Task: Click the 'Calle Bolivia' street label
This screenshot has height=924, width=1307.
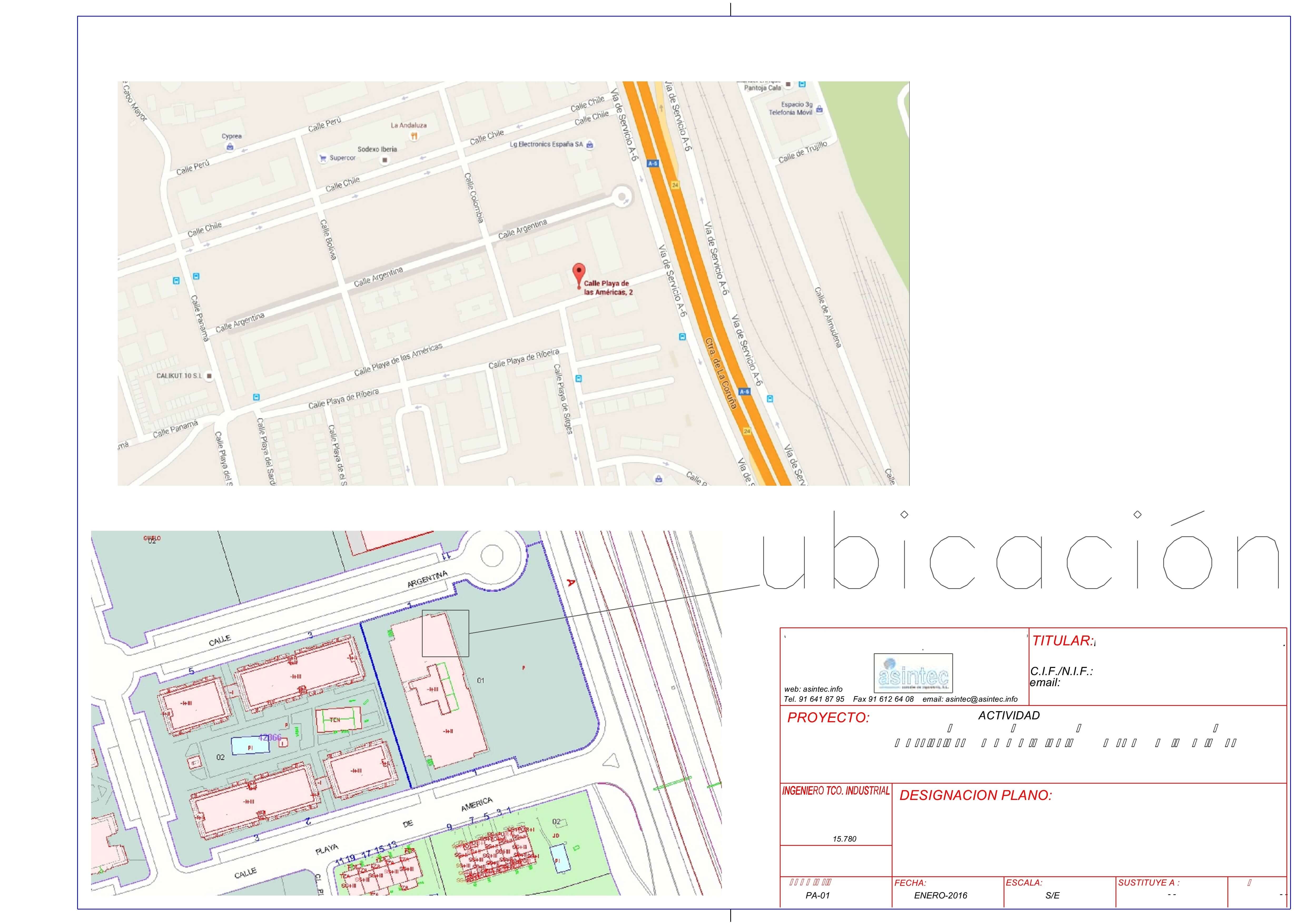Action: coord(328,240)
